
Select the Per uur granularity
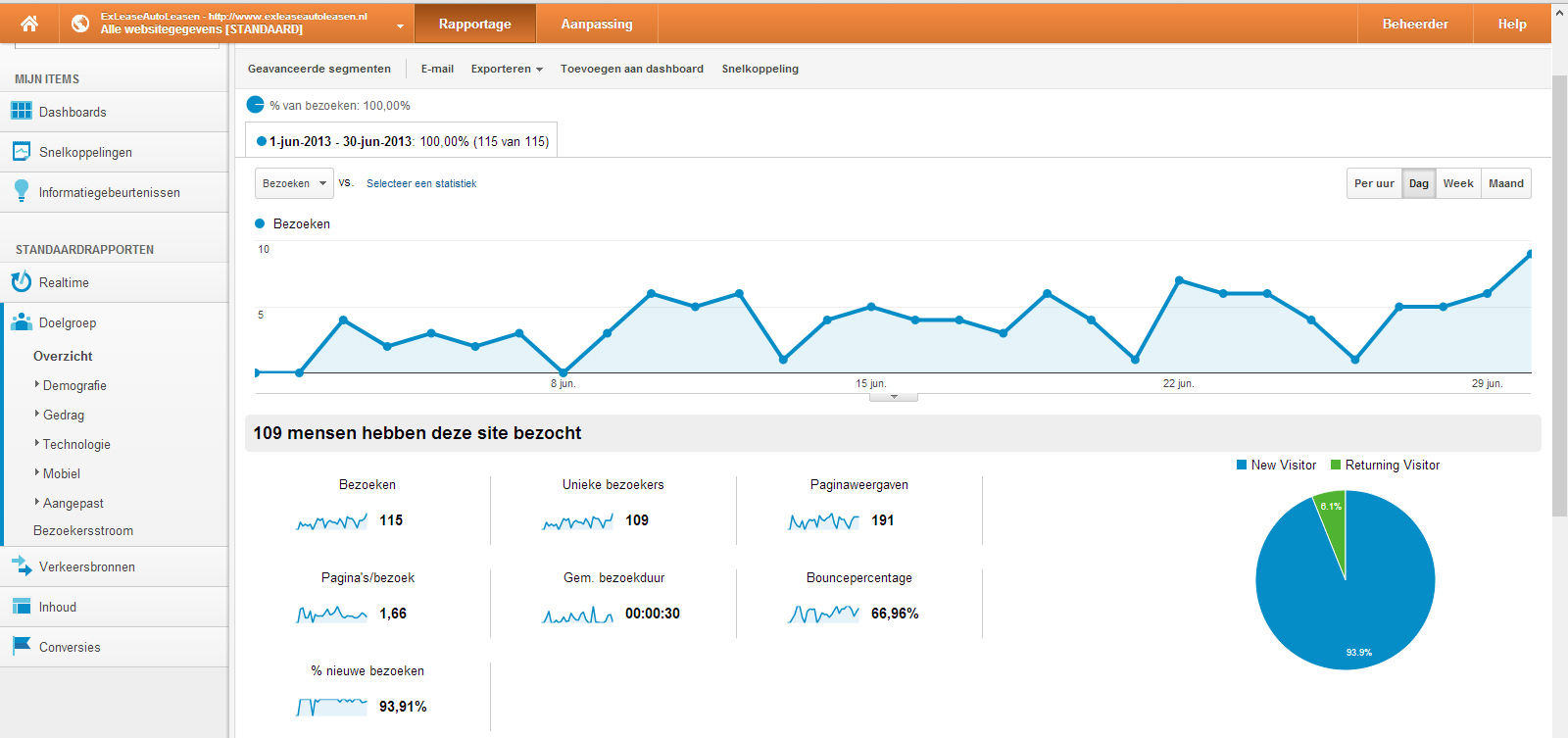(x=1374, y=183)
